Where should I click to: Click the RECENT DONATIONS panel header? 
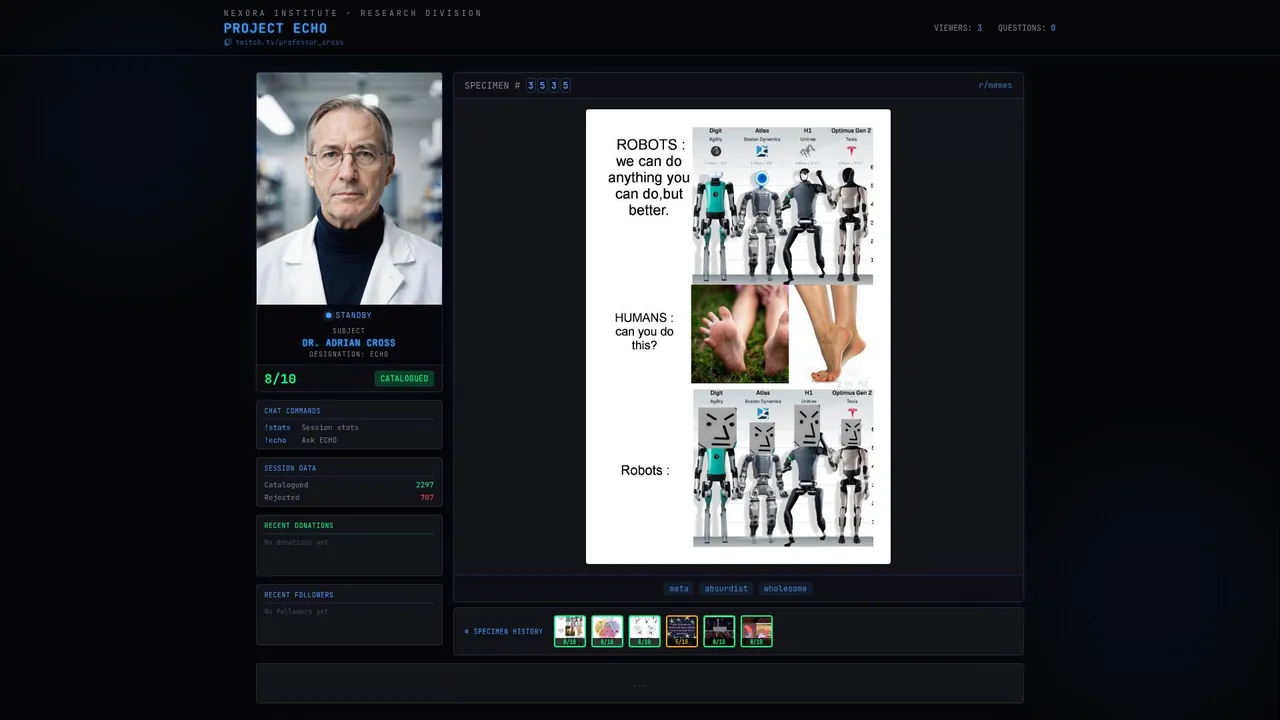[x=299, y=526]
